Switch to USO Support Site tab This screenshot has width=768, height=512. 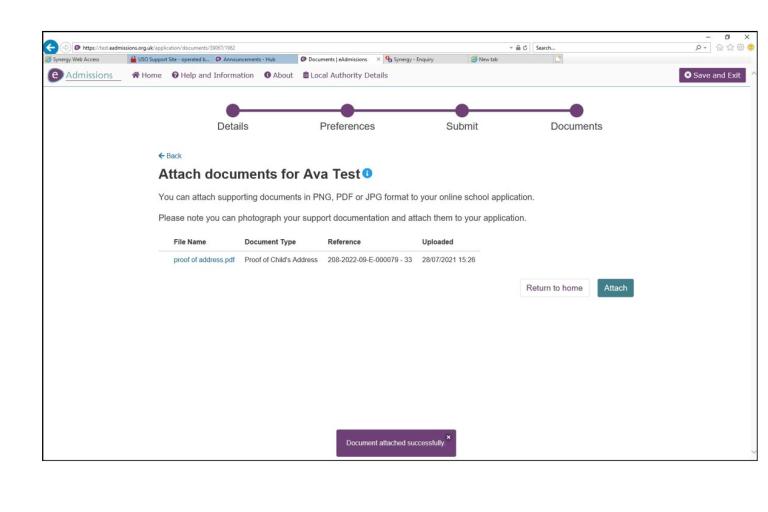point(170,59)
